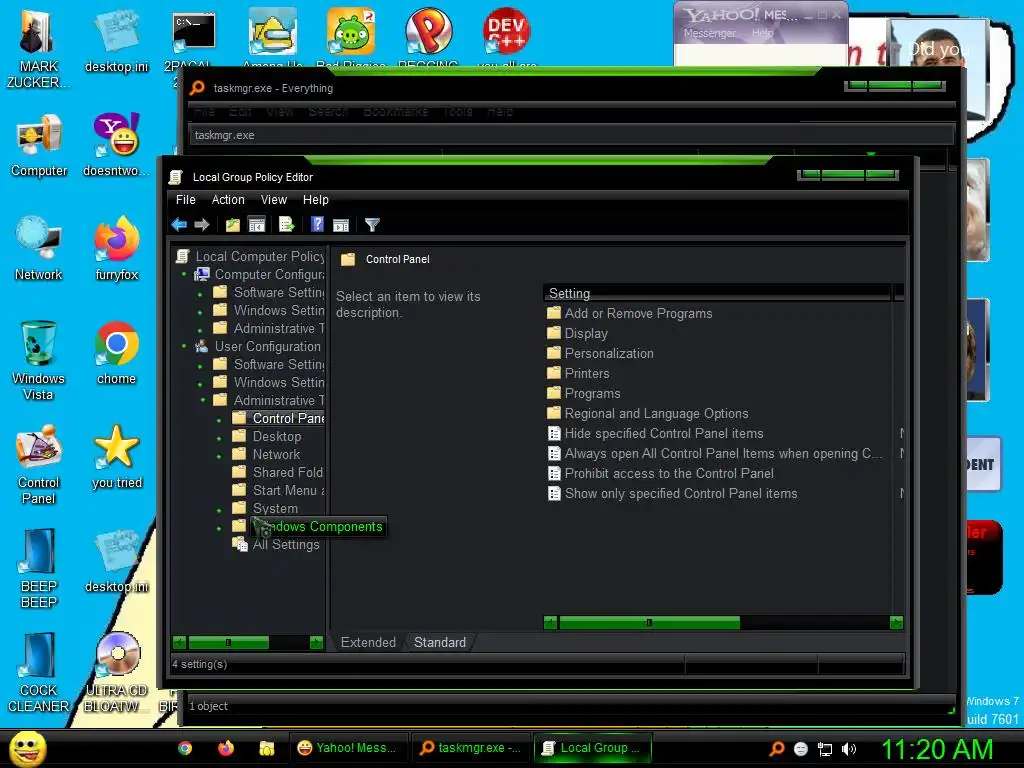
Task: Open the Action menu
Action: click(228, 200)
